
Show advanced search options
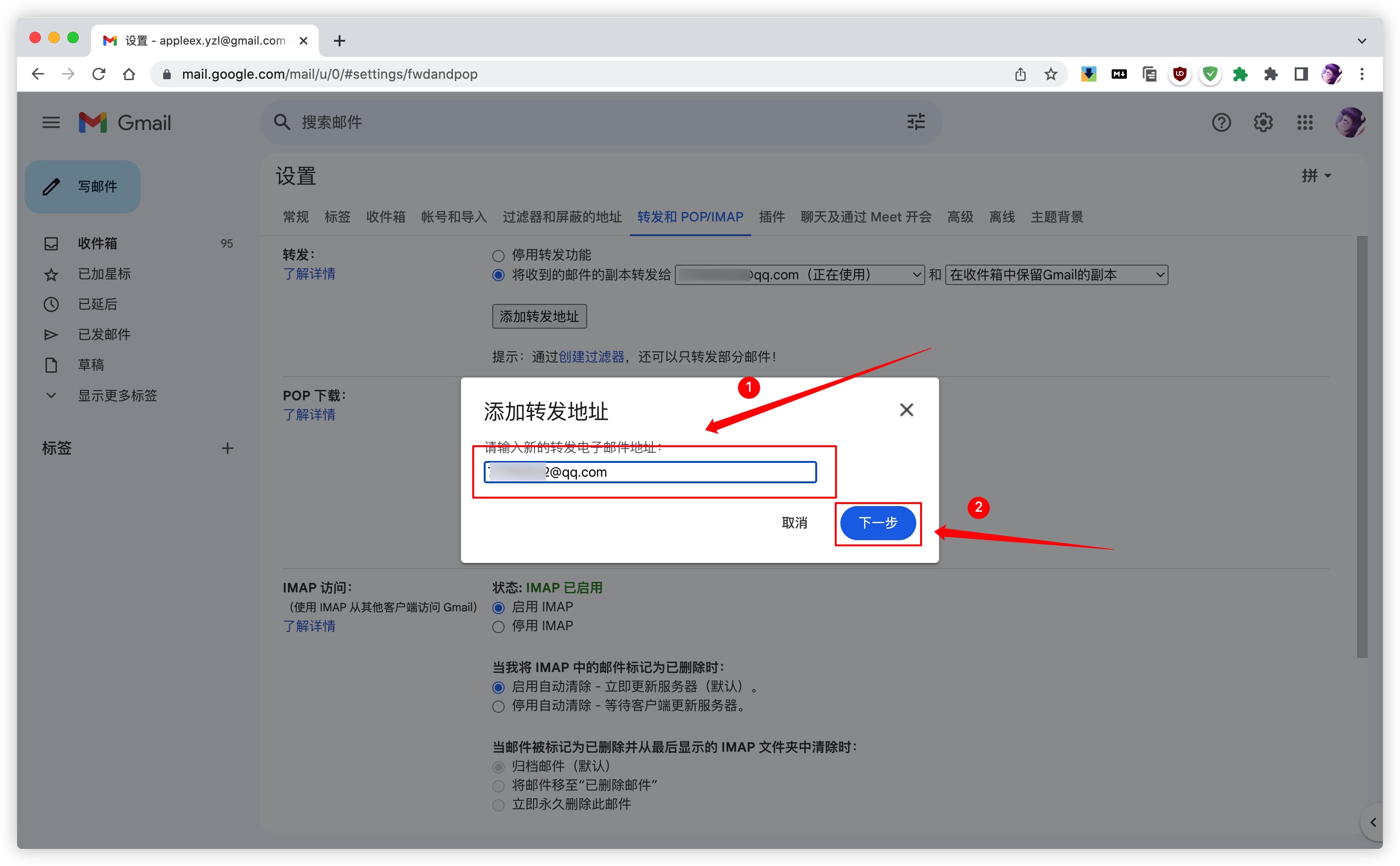pos(916,121)
